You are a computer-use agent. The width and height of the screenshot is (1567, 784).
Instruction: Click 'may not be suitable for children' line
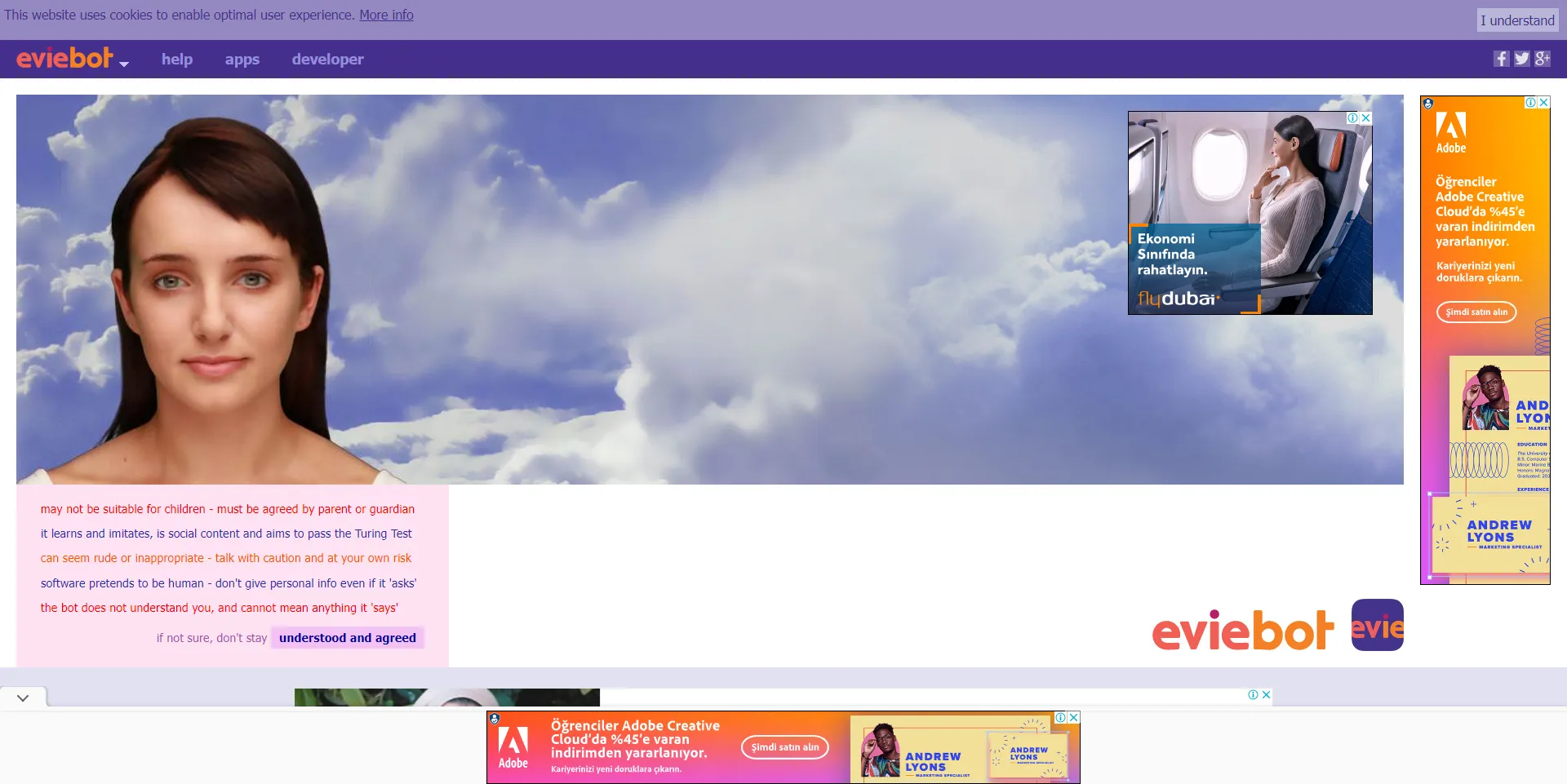(228, 509)
